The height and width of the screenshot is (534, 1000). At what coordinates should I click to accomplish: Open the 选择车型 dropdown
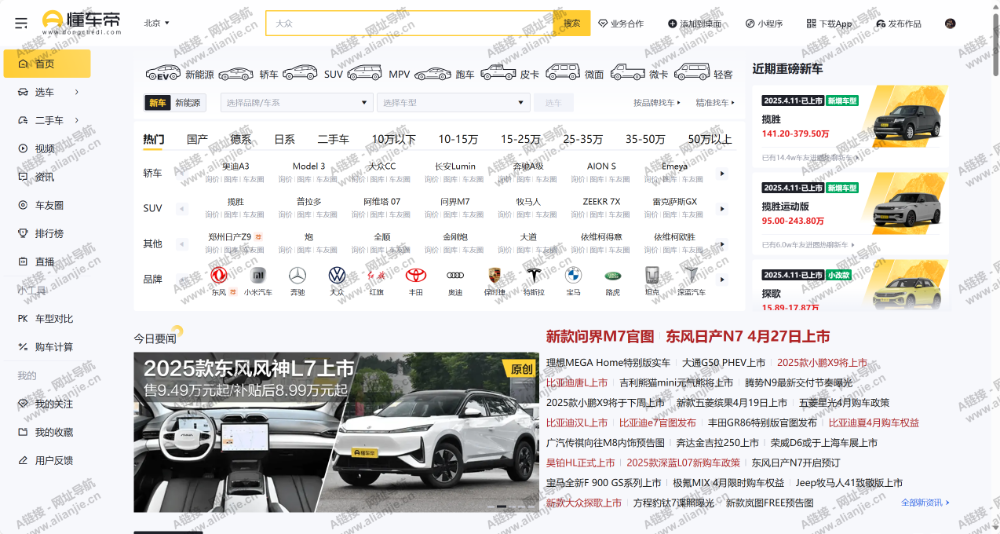click(453, 103)
